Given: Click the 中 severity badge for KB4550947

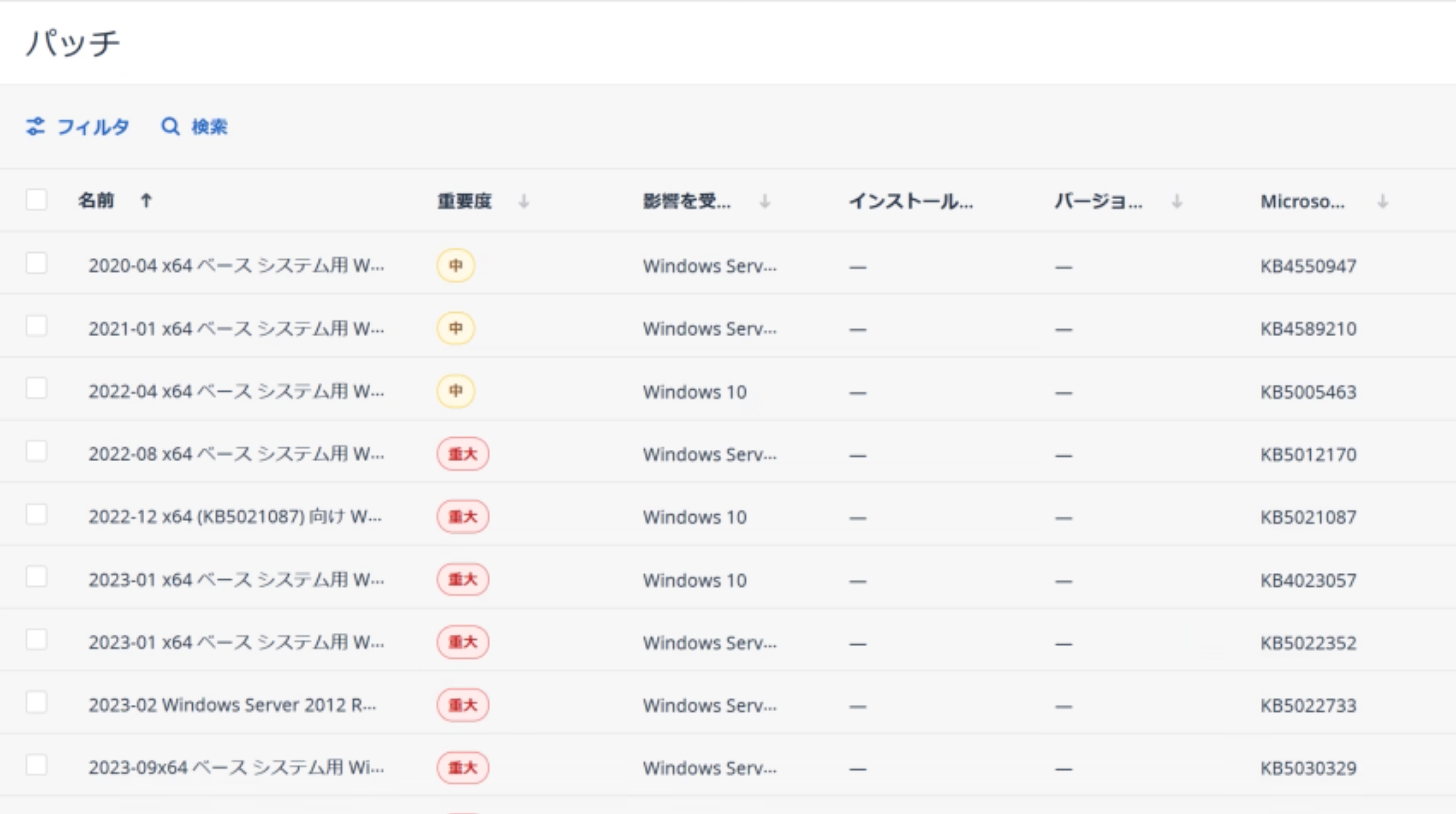Looking at the screenshot, I should (x=455, y=266).
